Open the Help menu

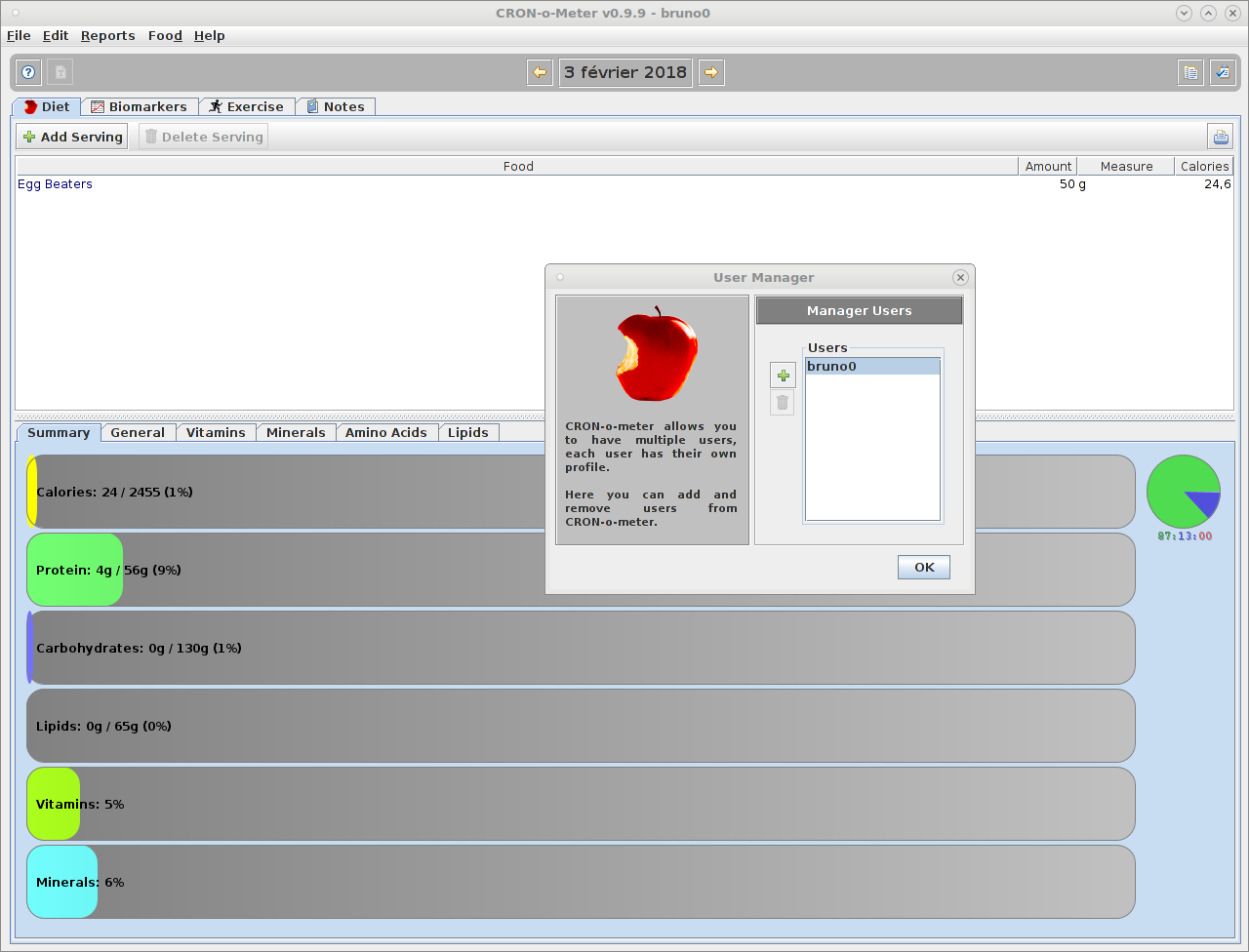pos(209,35)
